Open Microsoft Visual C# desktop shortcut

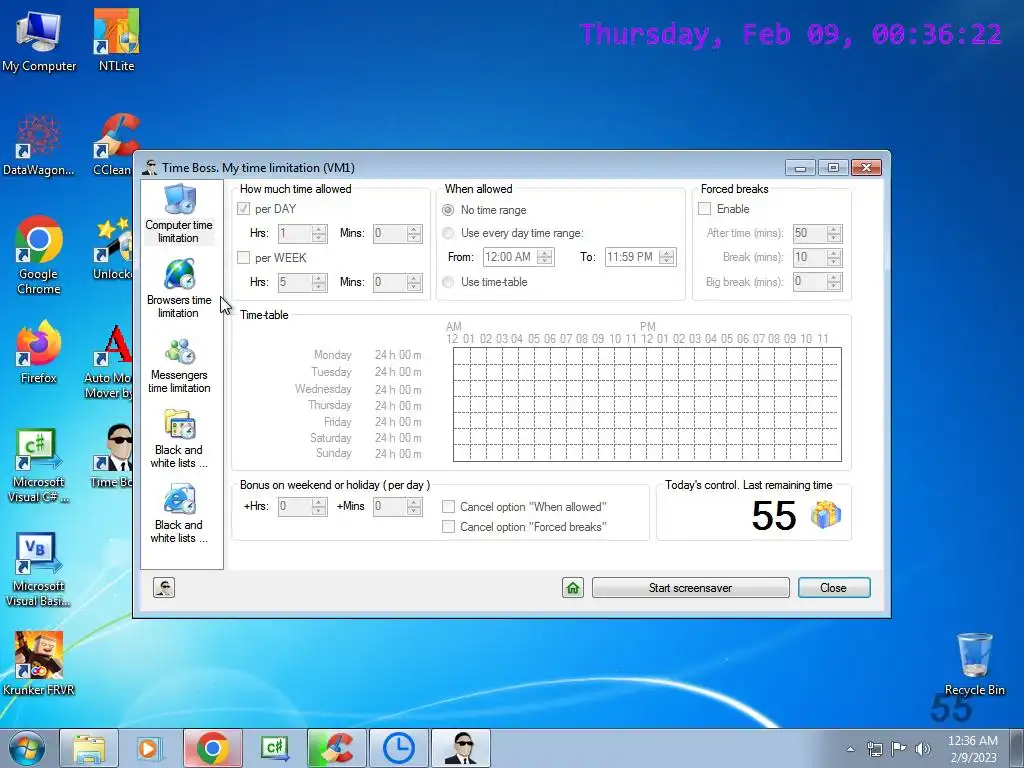point(39,464)
